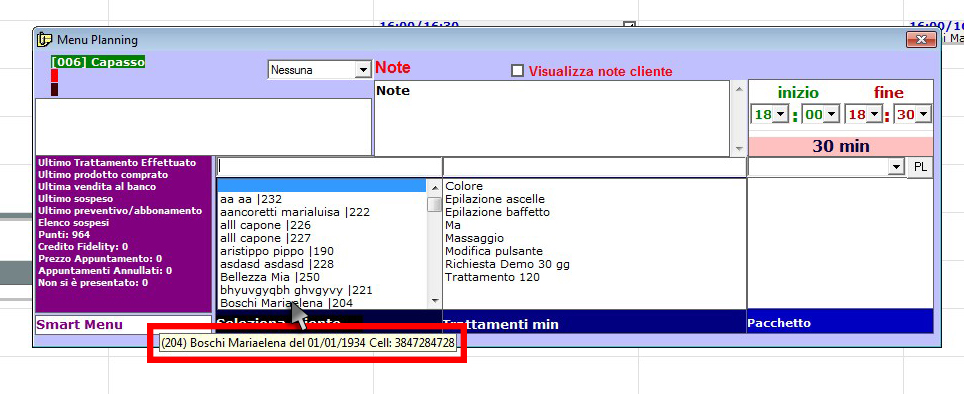Click the Menu Planning window title icon
The image size is (964, 394).
(x=45, y=40)
